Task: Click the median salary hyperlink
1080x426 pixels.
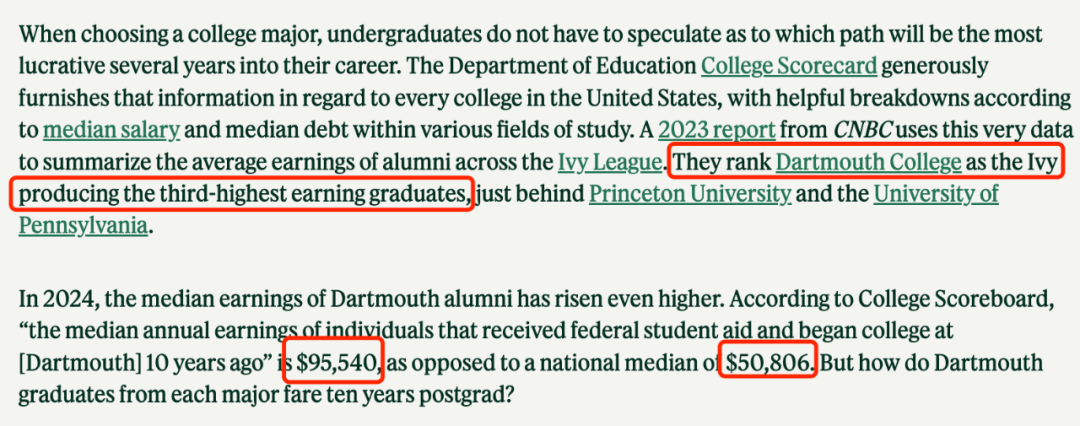Action: [112, 130]
